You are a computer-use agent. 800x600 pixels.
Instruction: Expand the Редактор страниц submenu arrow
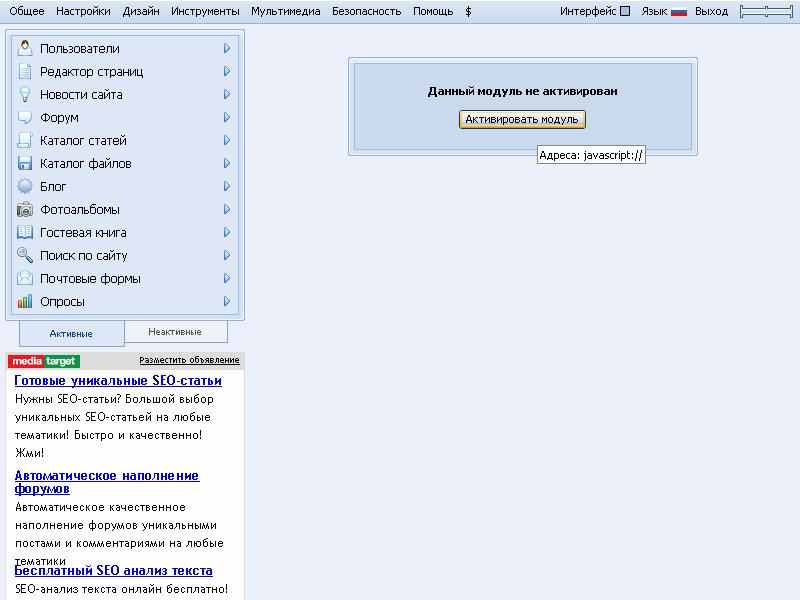(x=227, y=71)
